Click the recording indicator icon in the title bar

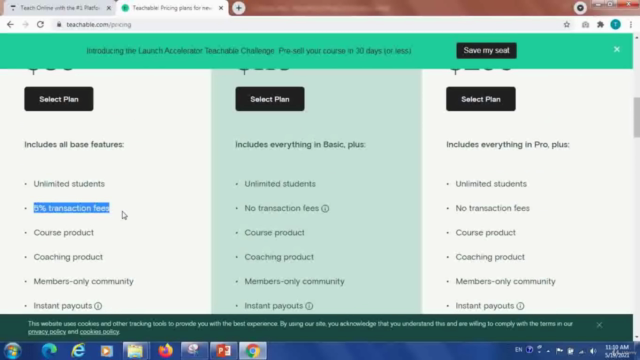[580, 8]
